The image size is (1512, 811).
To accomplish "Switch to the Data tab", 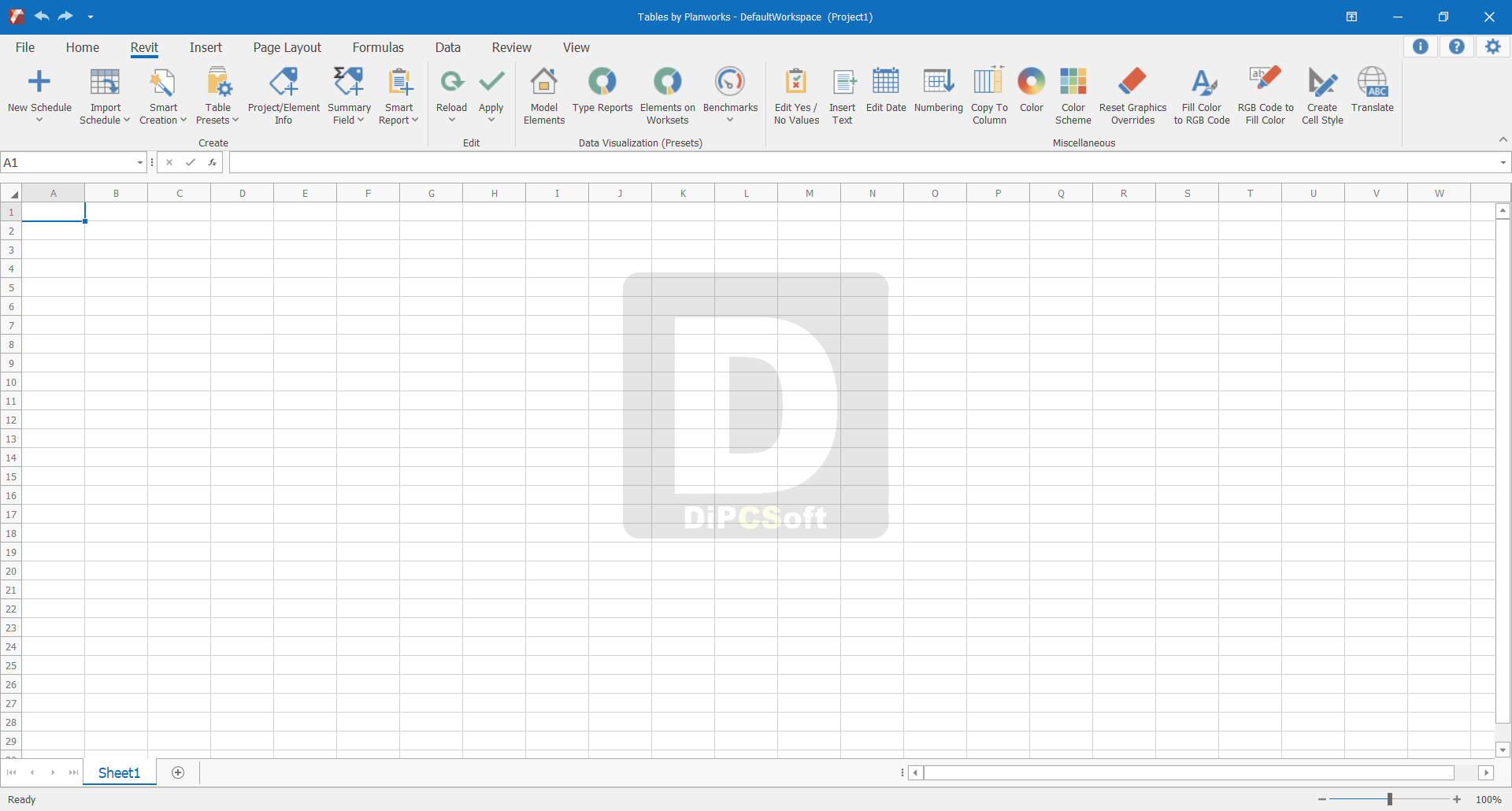I will click(x=448, y=47).
